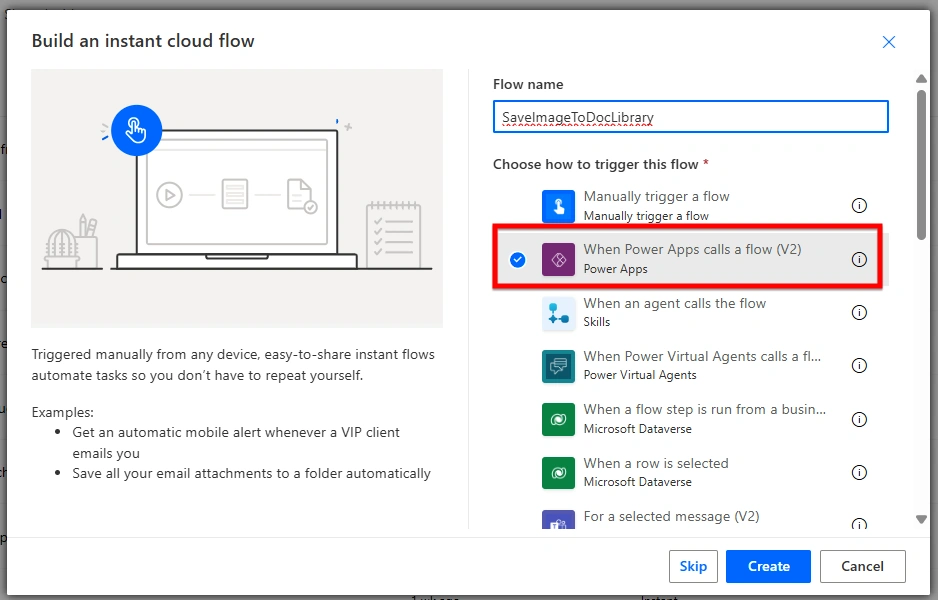Click the Power Virtual Agents icon
Viewport: 938px width, 600px height.
558,366
